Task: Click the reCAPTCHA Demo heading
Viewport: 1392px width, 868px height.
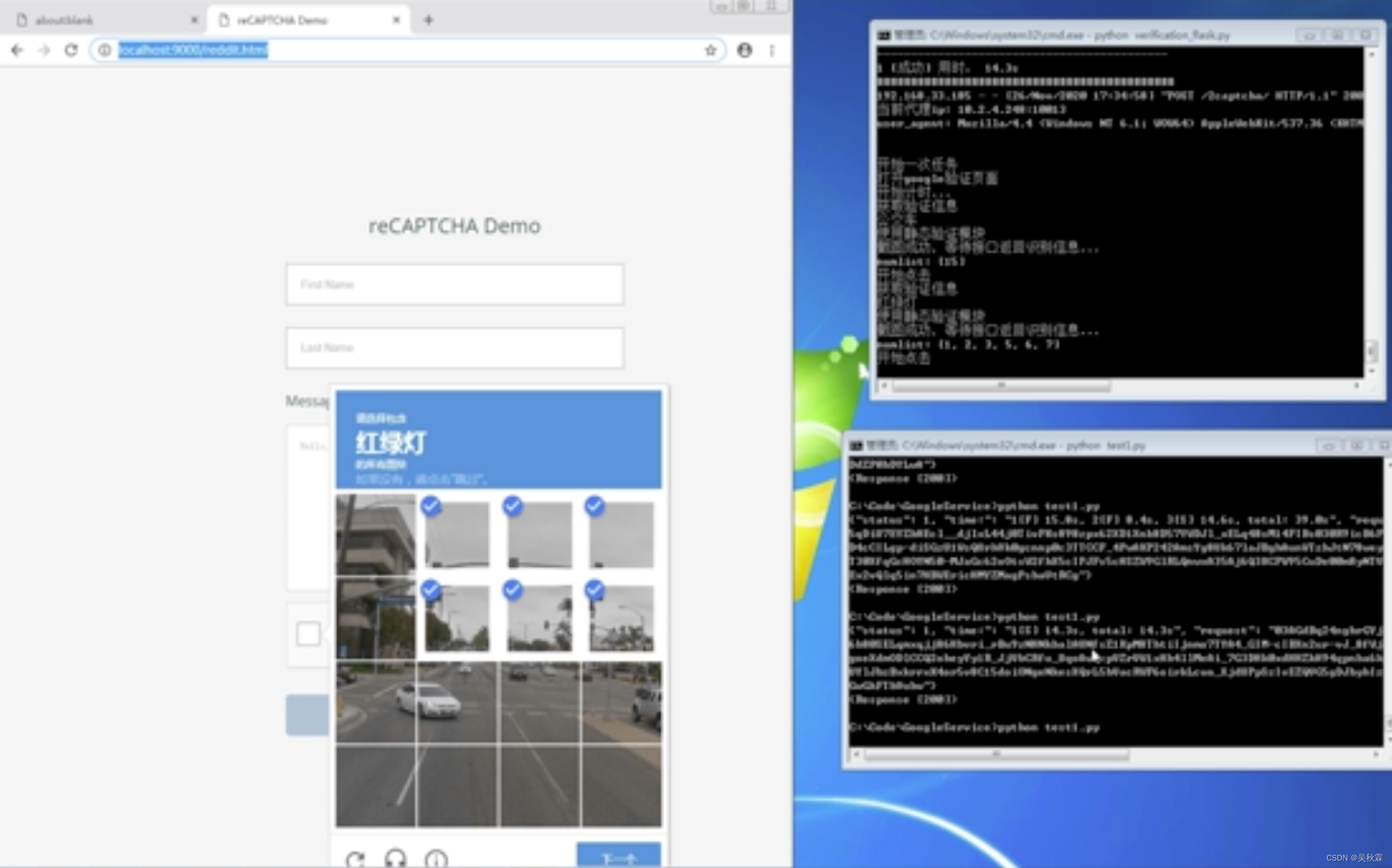Action: click(x=455, y=226)
